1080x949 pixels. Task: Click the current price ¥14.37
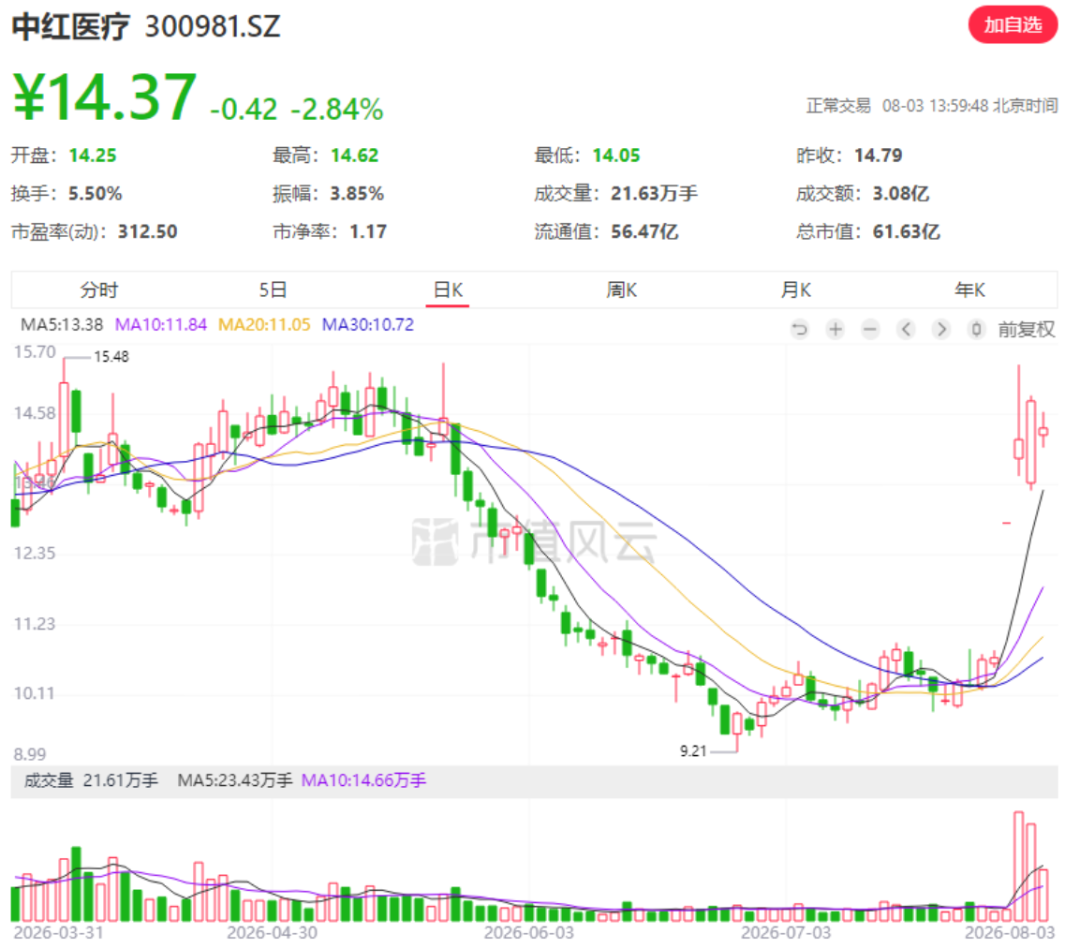[105, 97]
